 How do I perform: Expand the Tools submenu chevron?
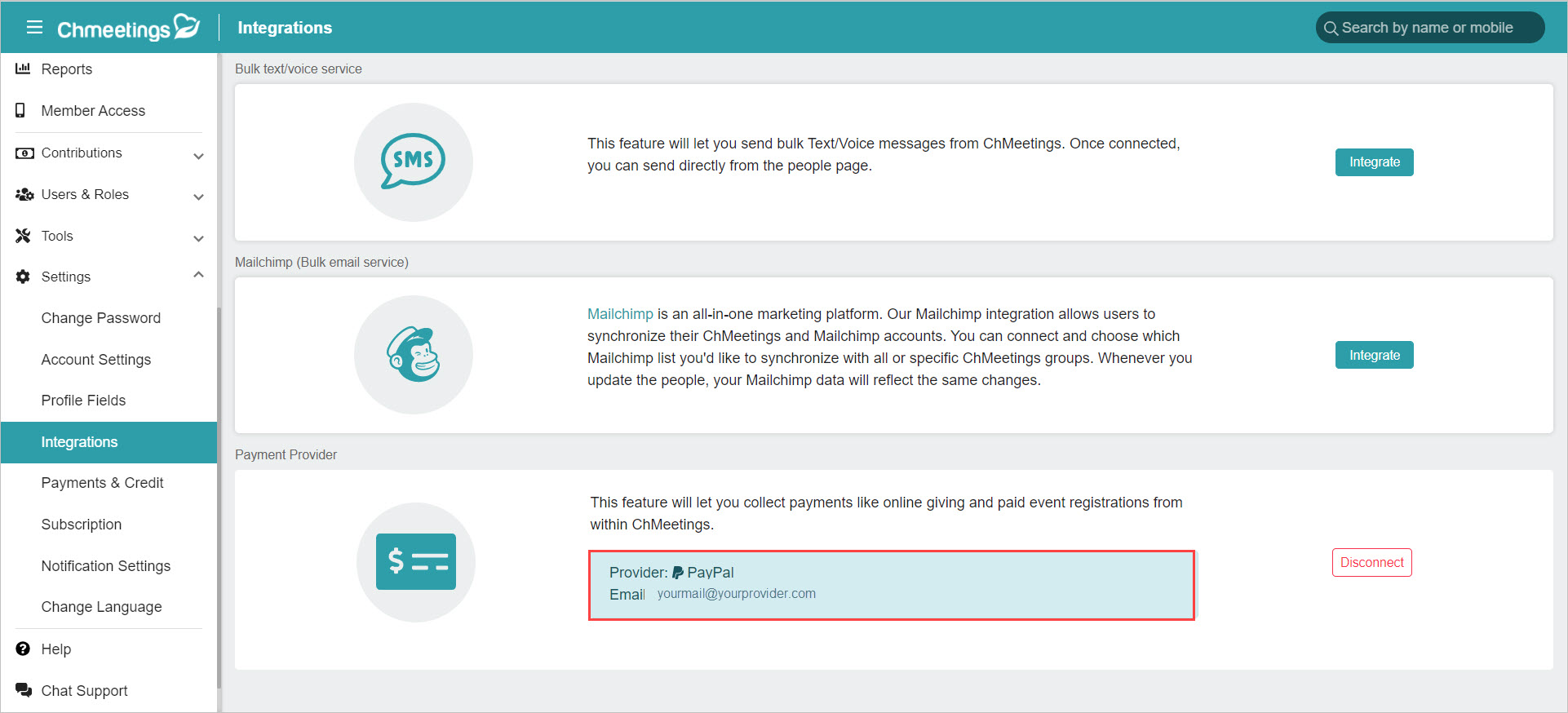[x=198, y=238]
